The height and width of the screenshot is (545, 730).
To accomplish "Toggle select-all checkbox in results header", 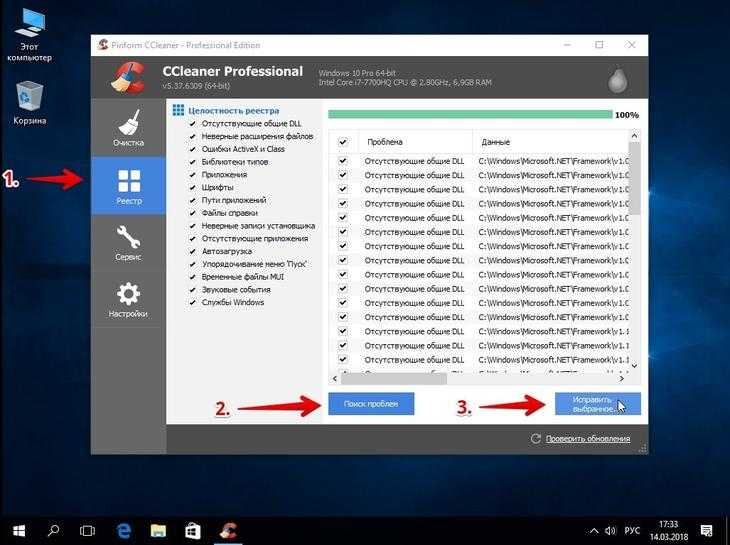I will (343, 142).
